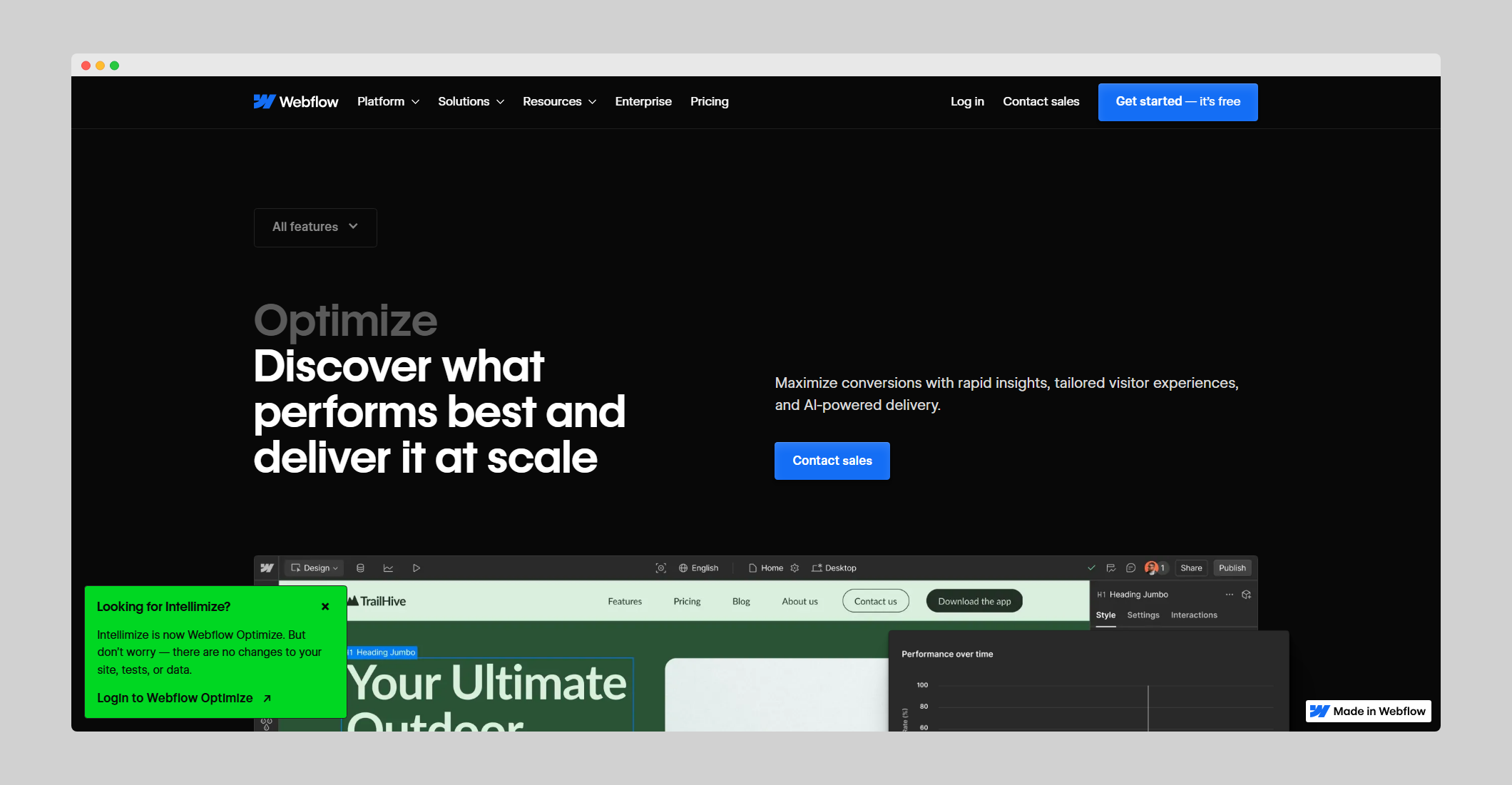Open the review/feedback flag icon
Image resolution: width=1512 pixels, height=785 pixels.
tap(1110, 568)
